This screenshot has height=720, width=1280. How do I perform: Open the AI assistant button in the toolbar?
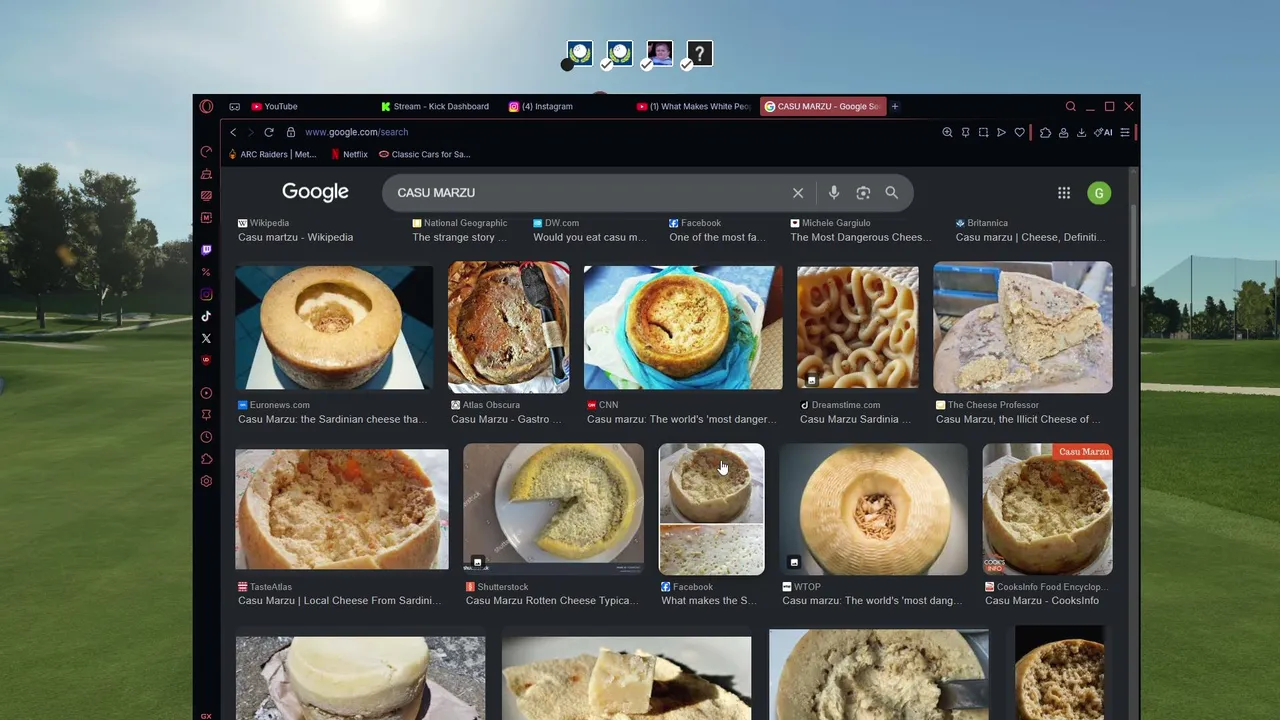pyautogui.click(x=1103, y=132)
